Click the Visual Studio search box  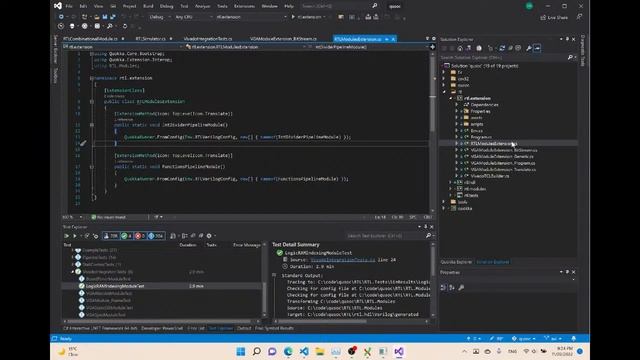click(x=339, y=6)
